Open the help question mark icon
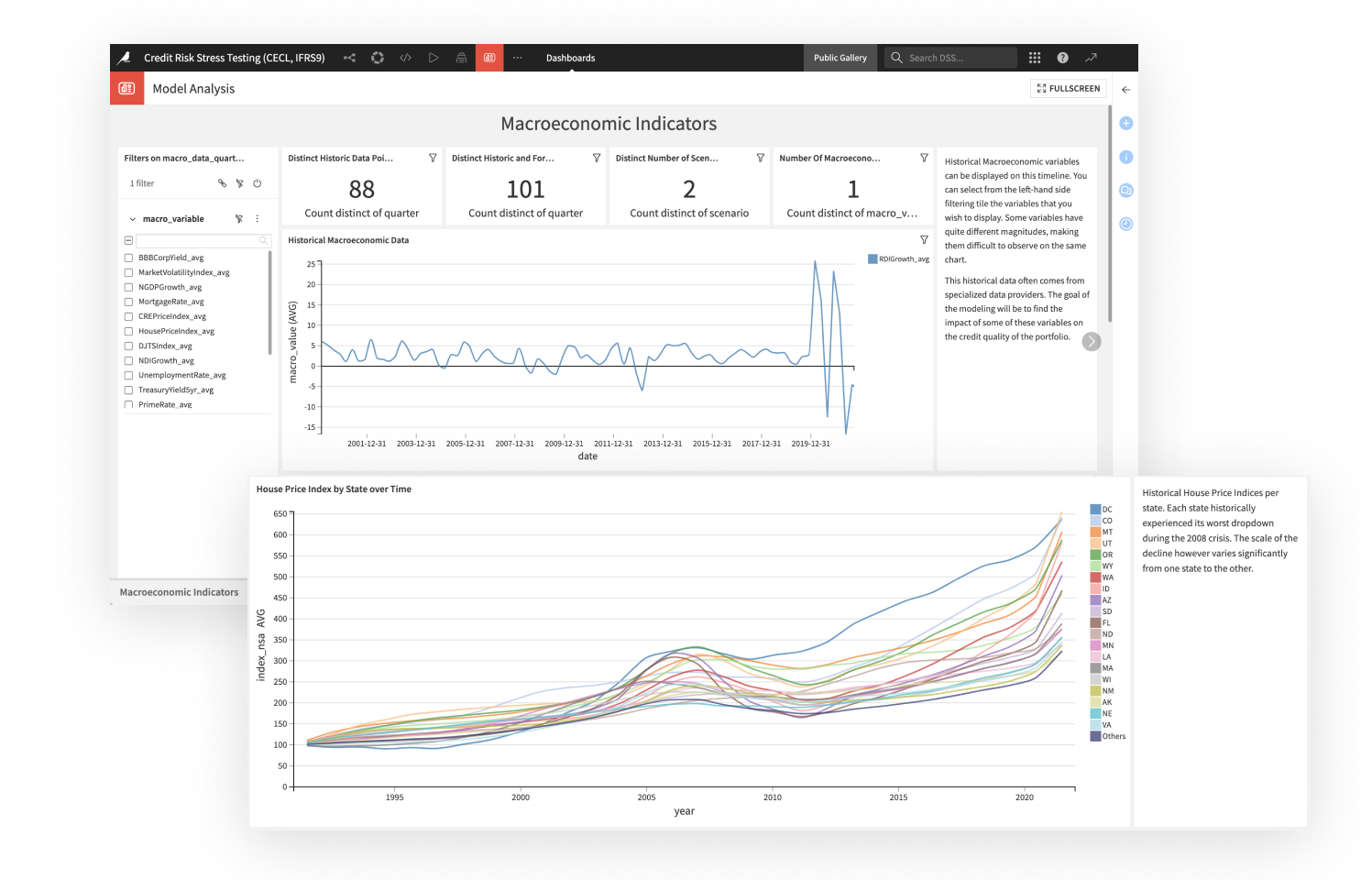Viewport: 1372px width, 880px height. point(1062,58)
